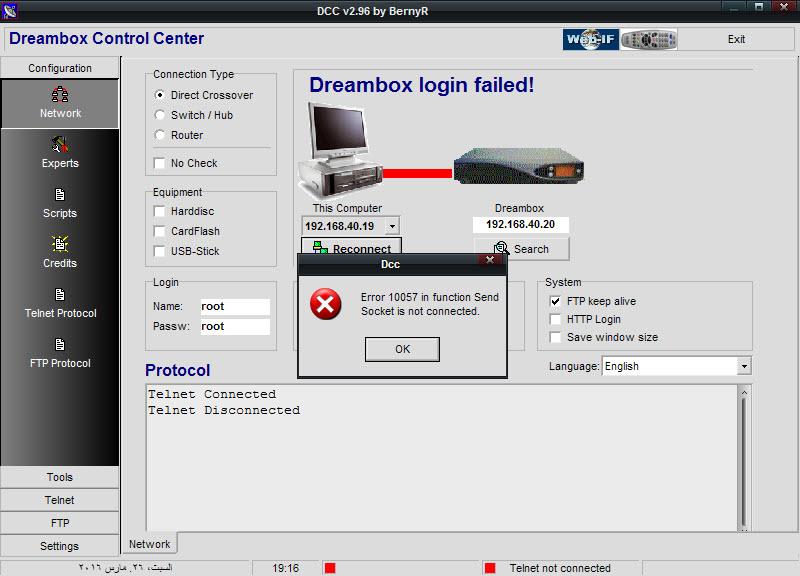Open the FTP Protocol log icon
The image size is (800, 576).
point(60,344)
